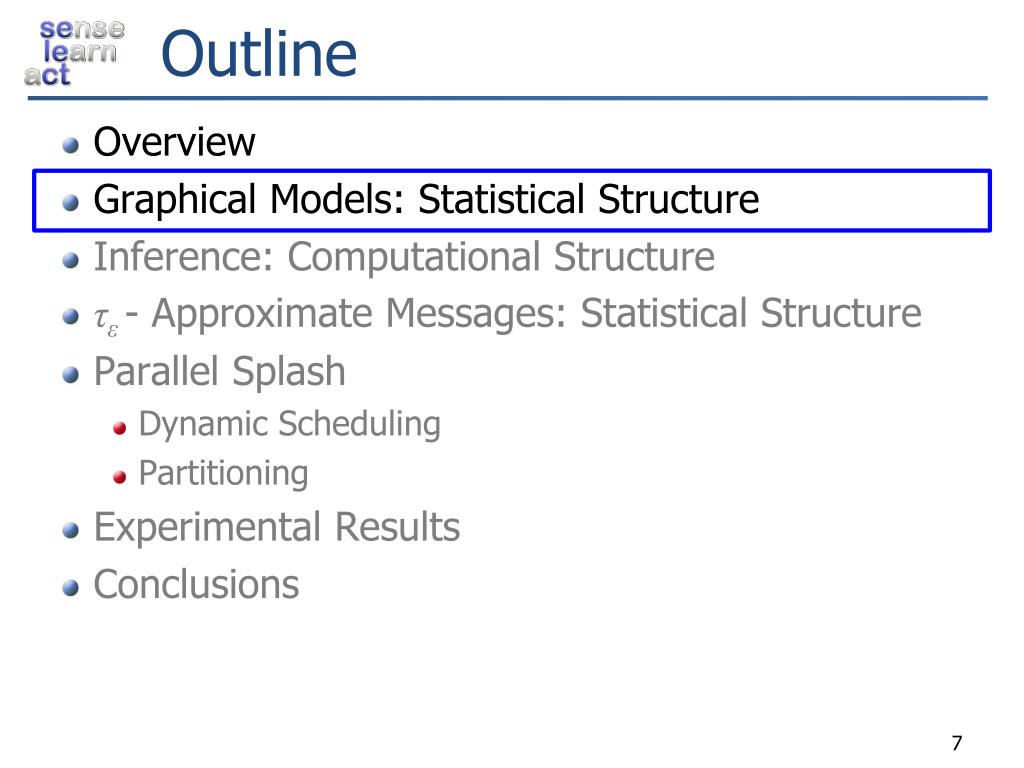
Task: Click Inference: Computational Structure text
Action: tap(404, 257)
